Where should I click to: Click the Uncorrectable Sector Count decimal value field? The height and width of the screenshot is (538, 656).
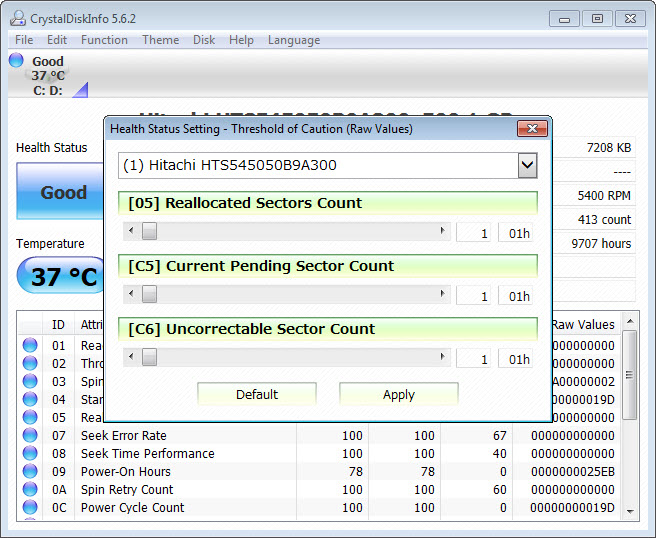tap(474, 359)
